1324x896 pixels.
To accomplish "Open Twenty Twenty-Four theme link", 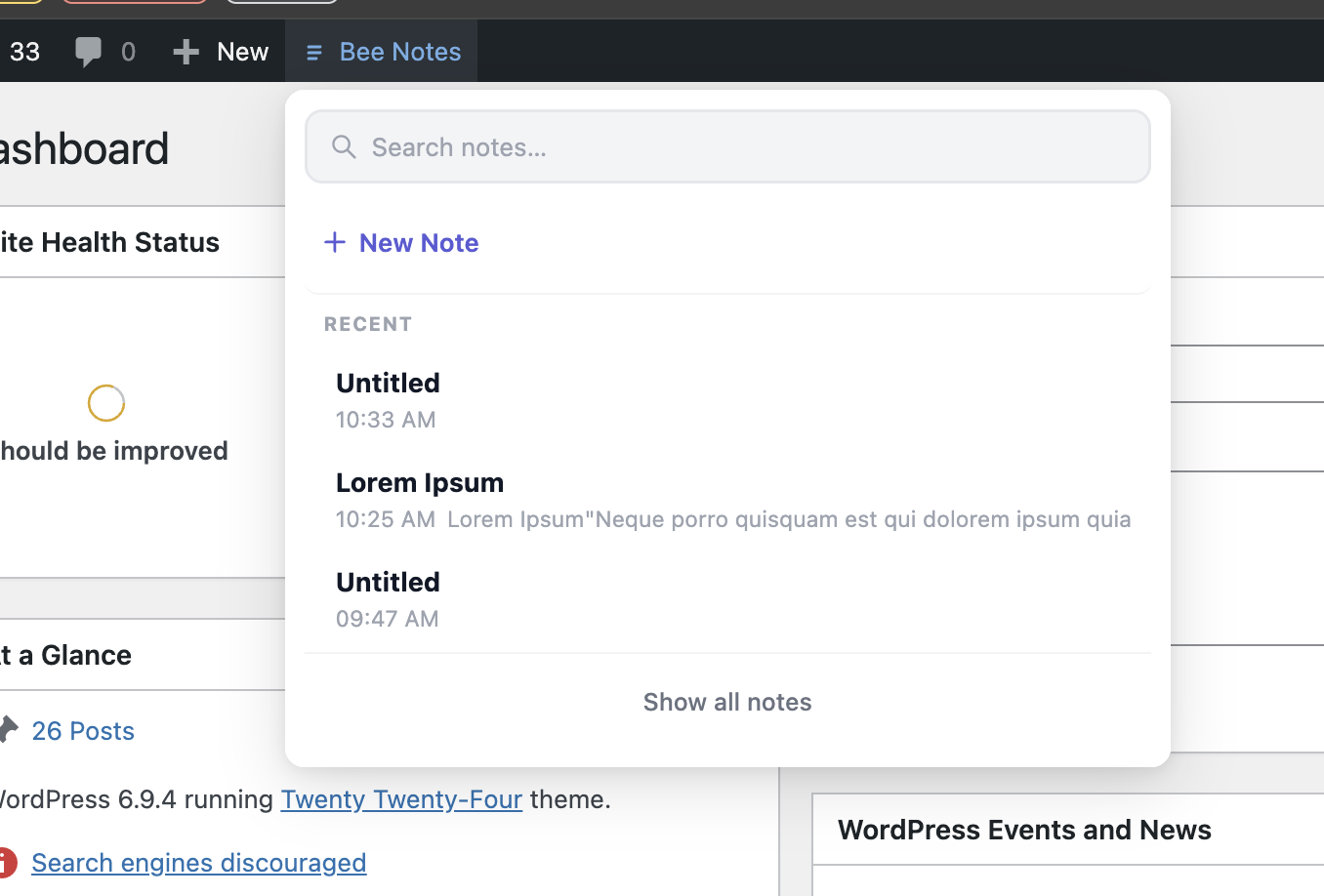I will click(401, 799).
